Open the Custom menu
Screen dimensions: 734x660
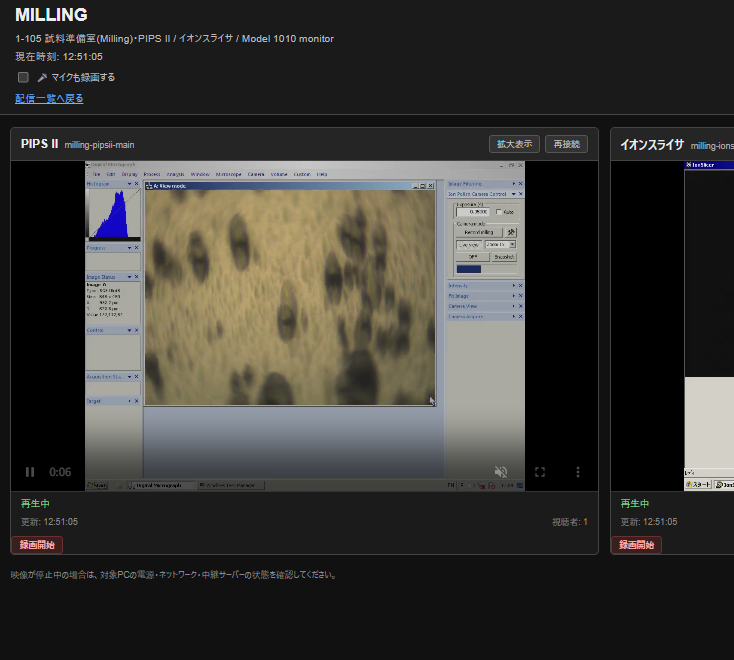[302, 174]
